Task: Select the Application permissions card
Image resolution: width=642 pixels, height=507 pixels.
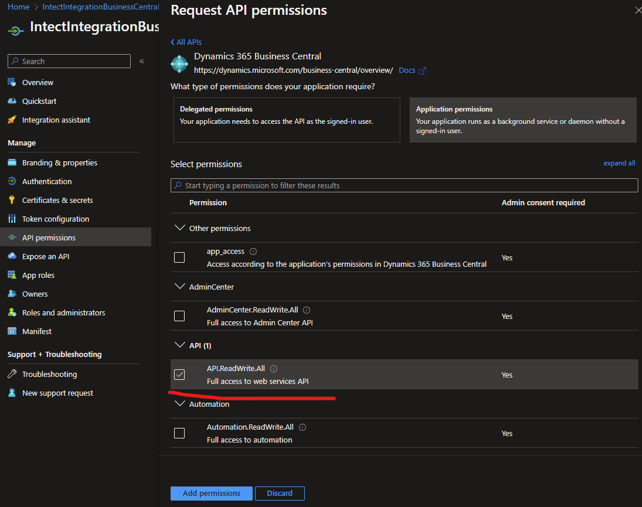Action: click(x=523, y=120)
